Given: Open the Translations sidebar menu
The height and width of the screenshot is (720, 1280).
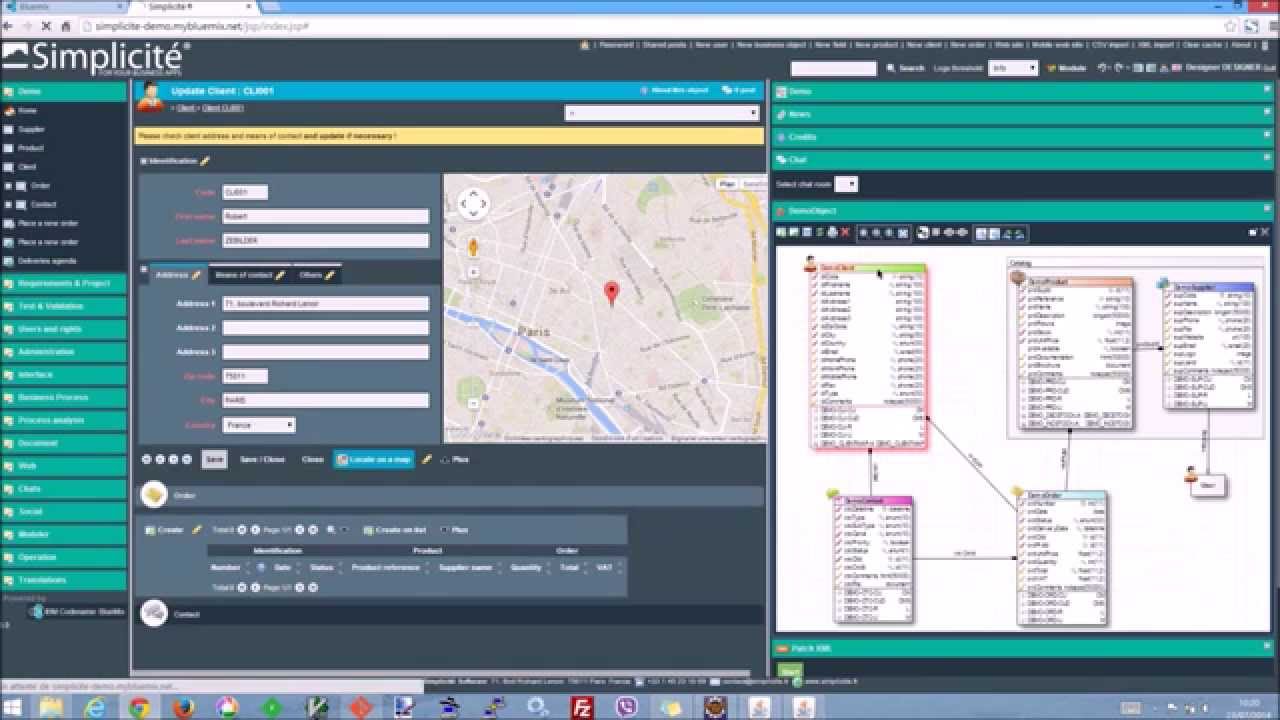Looking at the screenshot, I should tap(64, 580).
